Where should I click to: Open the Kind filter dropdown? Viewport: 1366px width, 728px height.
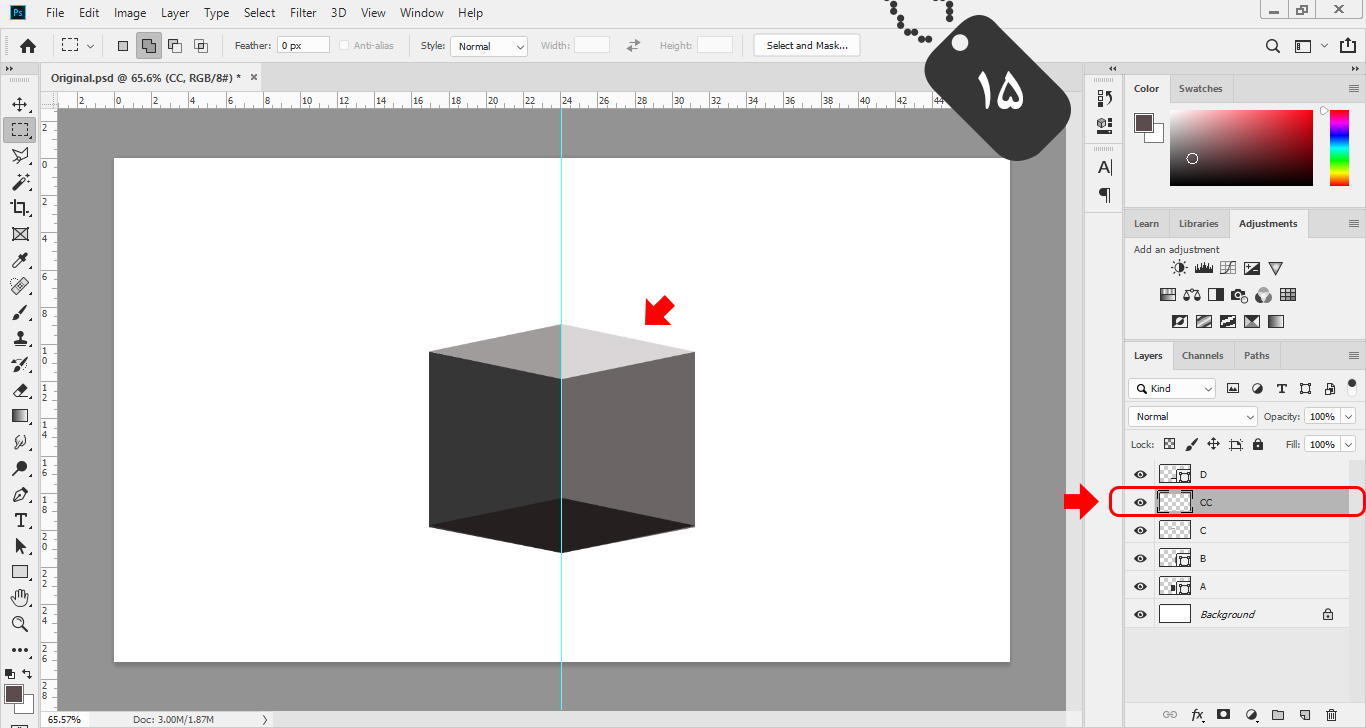[1173, 388]
